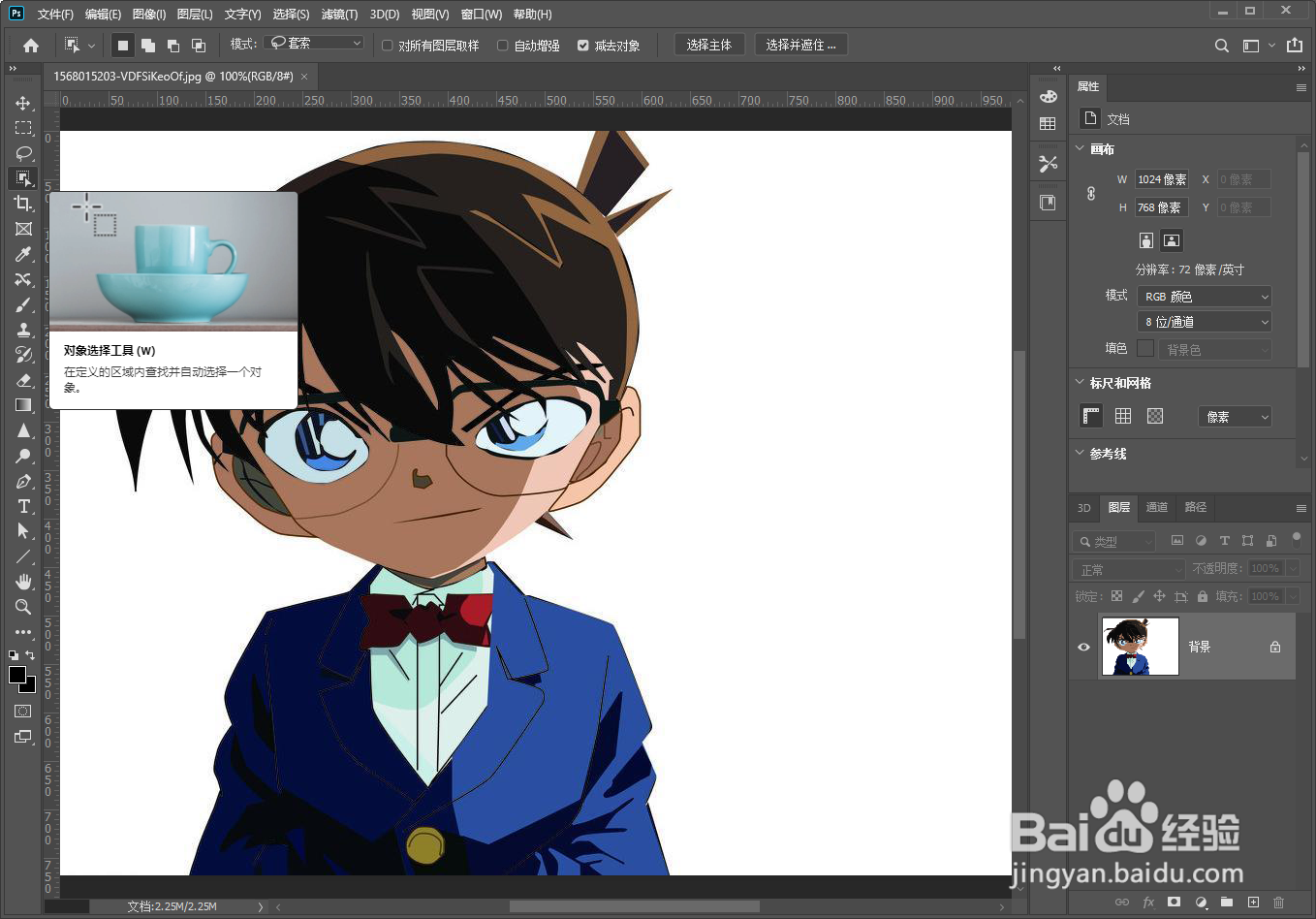Screen dimensions: 1316x919
Task: Select the Eyedropper tool
Action: point(23,254)
